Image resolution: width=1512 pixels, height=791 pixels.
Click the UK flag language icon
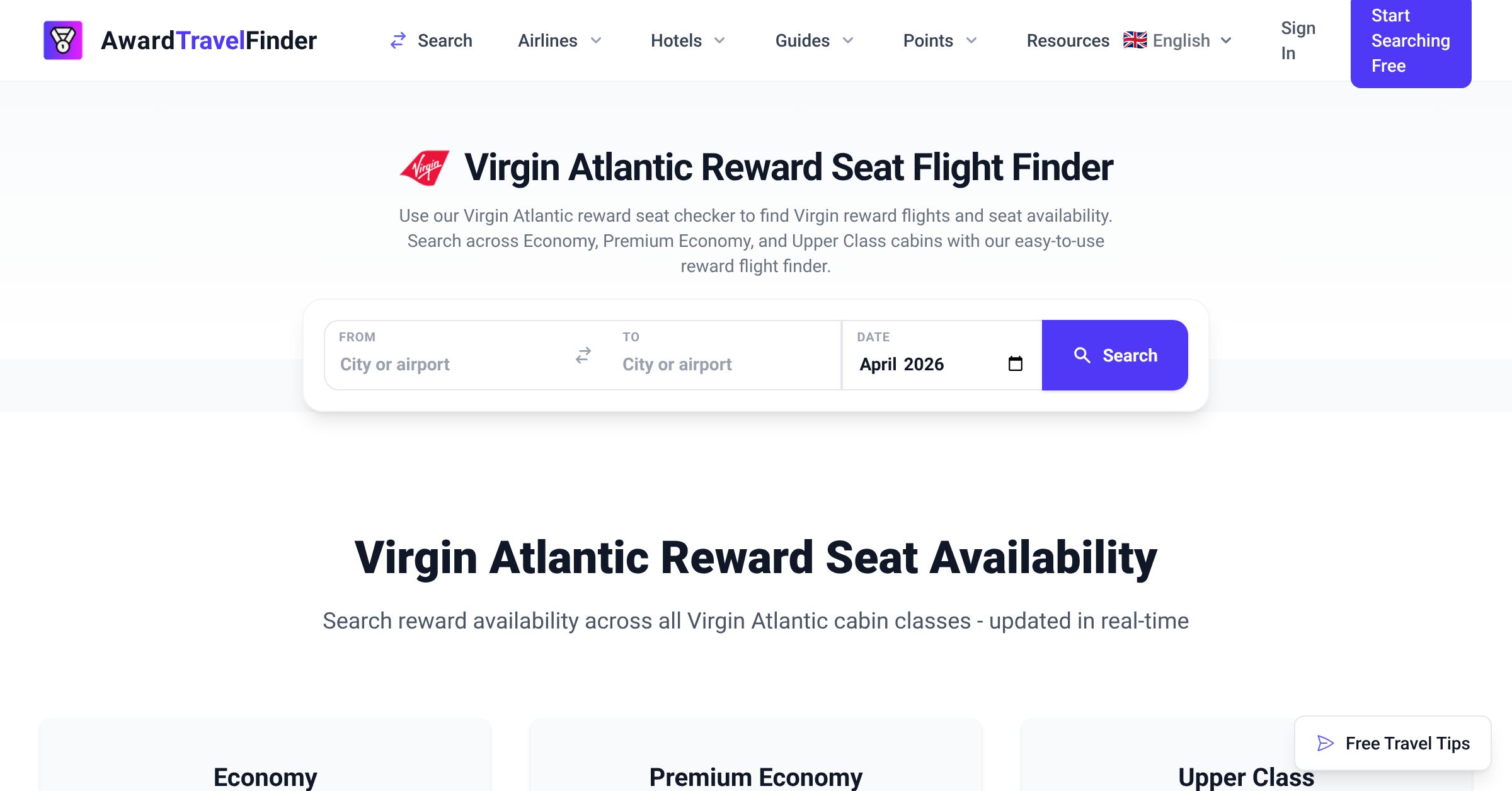pos(1135,40)
